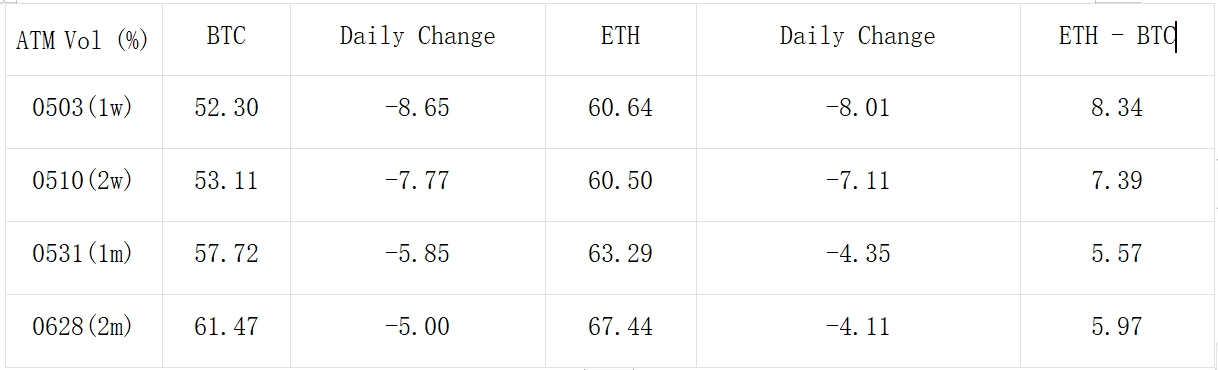Click the 0531(1m) row label cell

point(82,257)
